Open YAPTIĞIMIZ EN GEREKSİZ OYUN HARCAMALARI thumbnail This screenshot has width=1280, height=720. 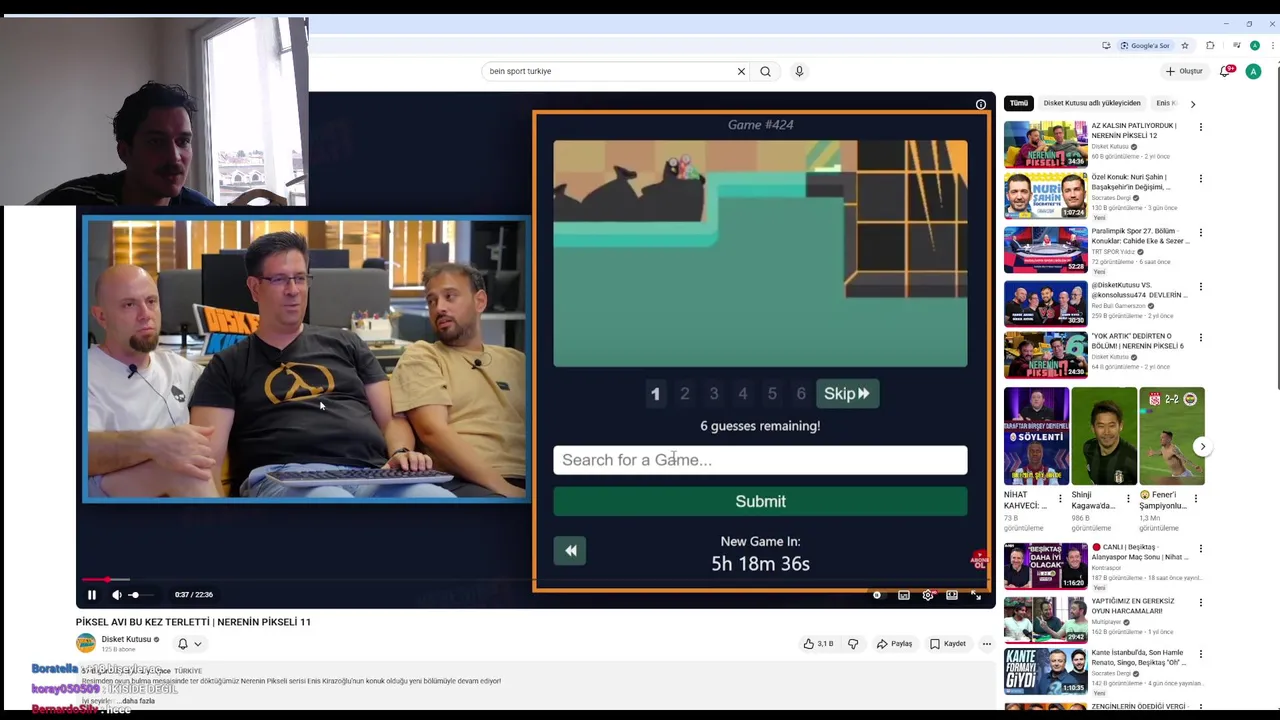[1045, 619]
